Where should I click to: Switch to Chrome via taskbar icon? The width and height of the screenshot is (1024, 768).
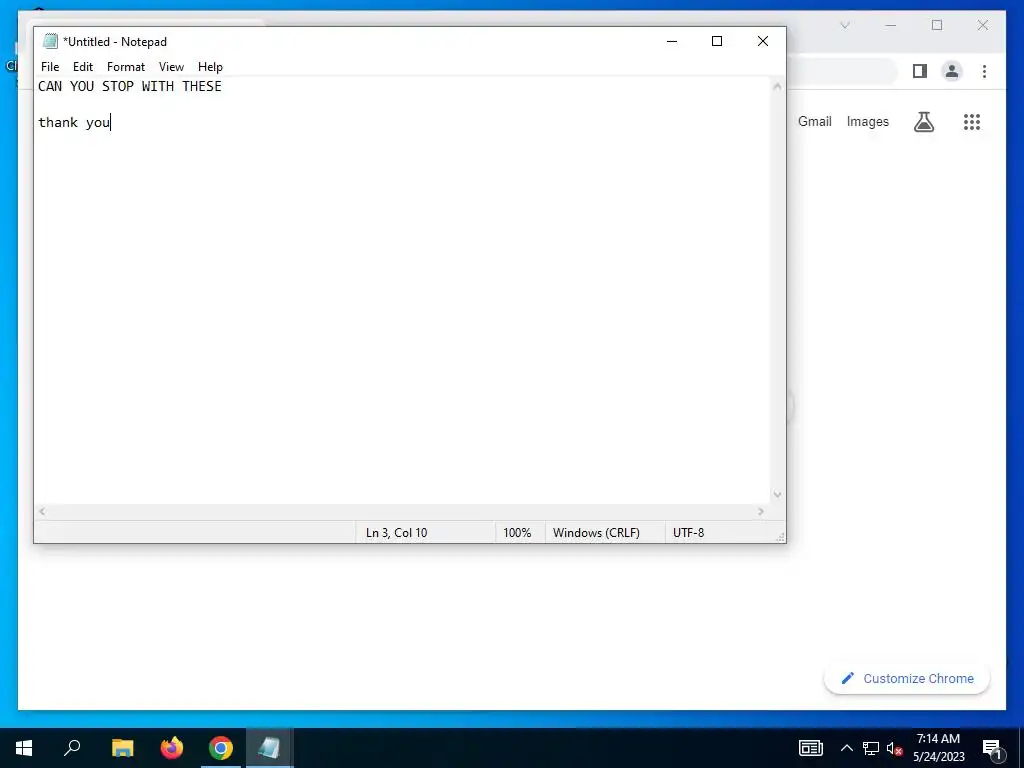[221, 748]
